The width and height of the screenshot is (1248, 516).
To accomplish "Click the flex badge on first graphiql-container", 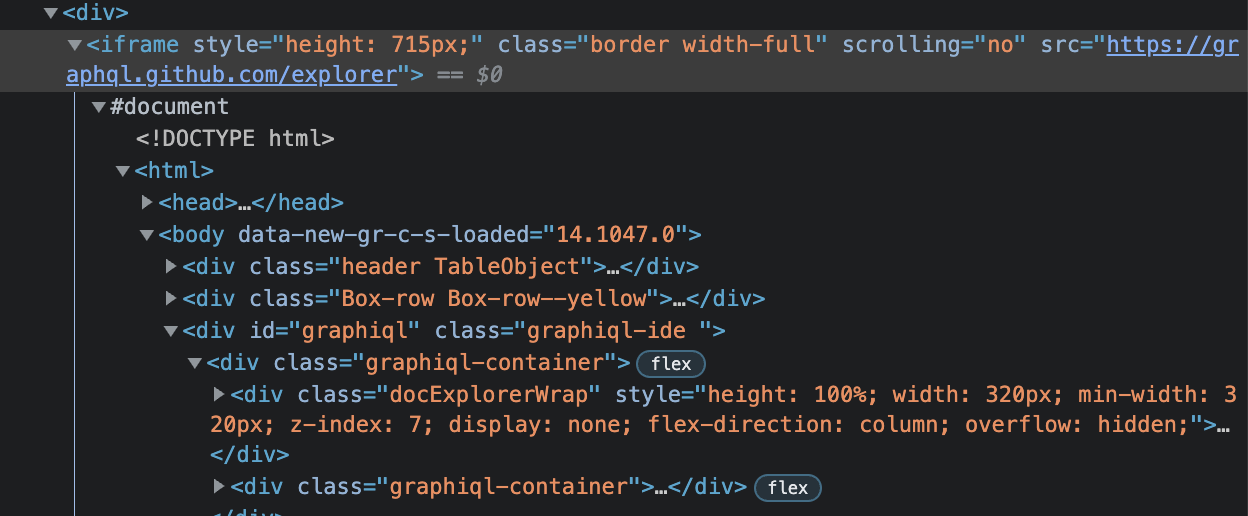I will 671,363.
